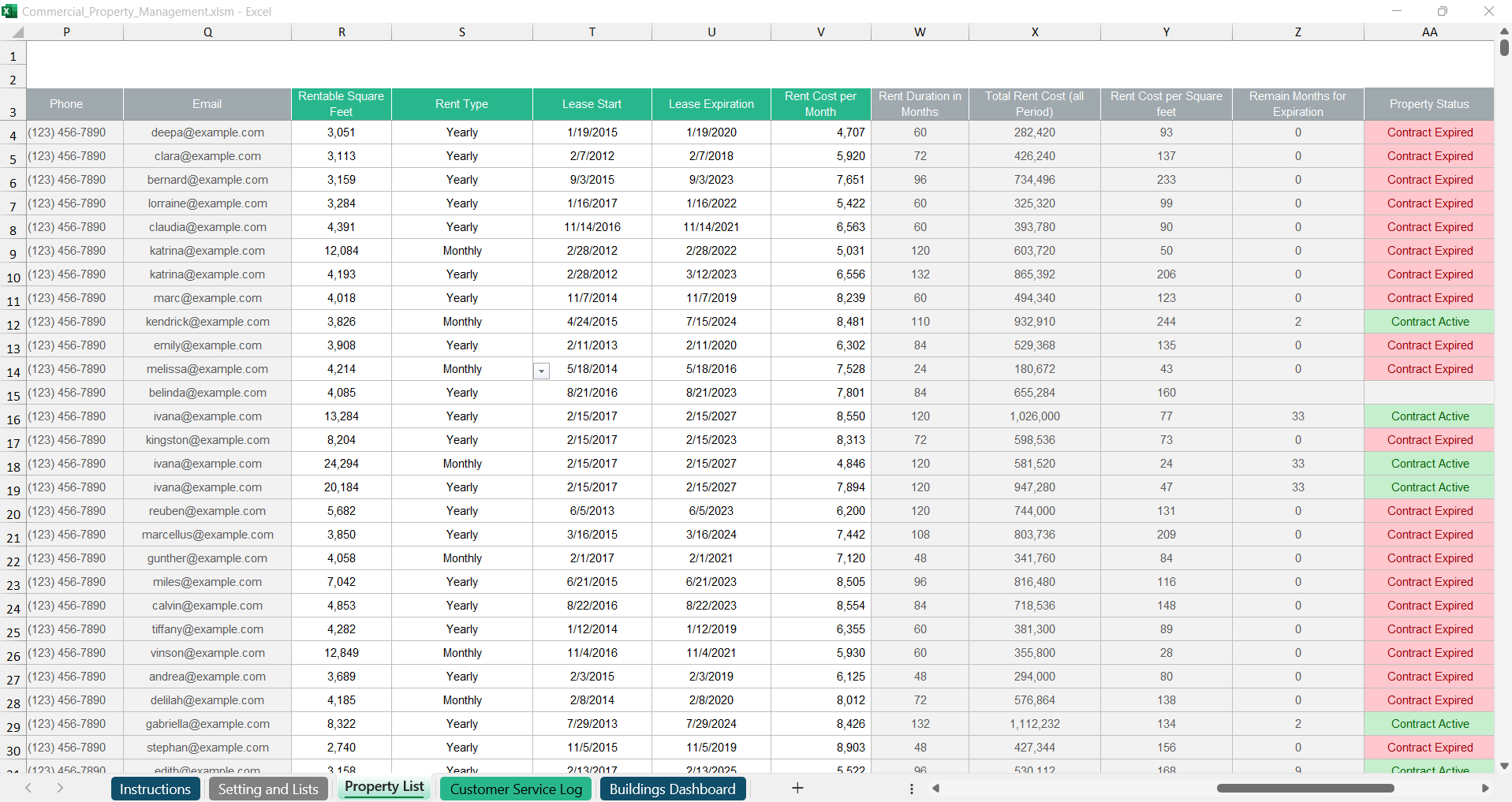1512x802 pixels.
Task: Click horizontal scrollbar left arrow
Action: tap(936, 789)
